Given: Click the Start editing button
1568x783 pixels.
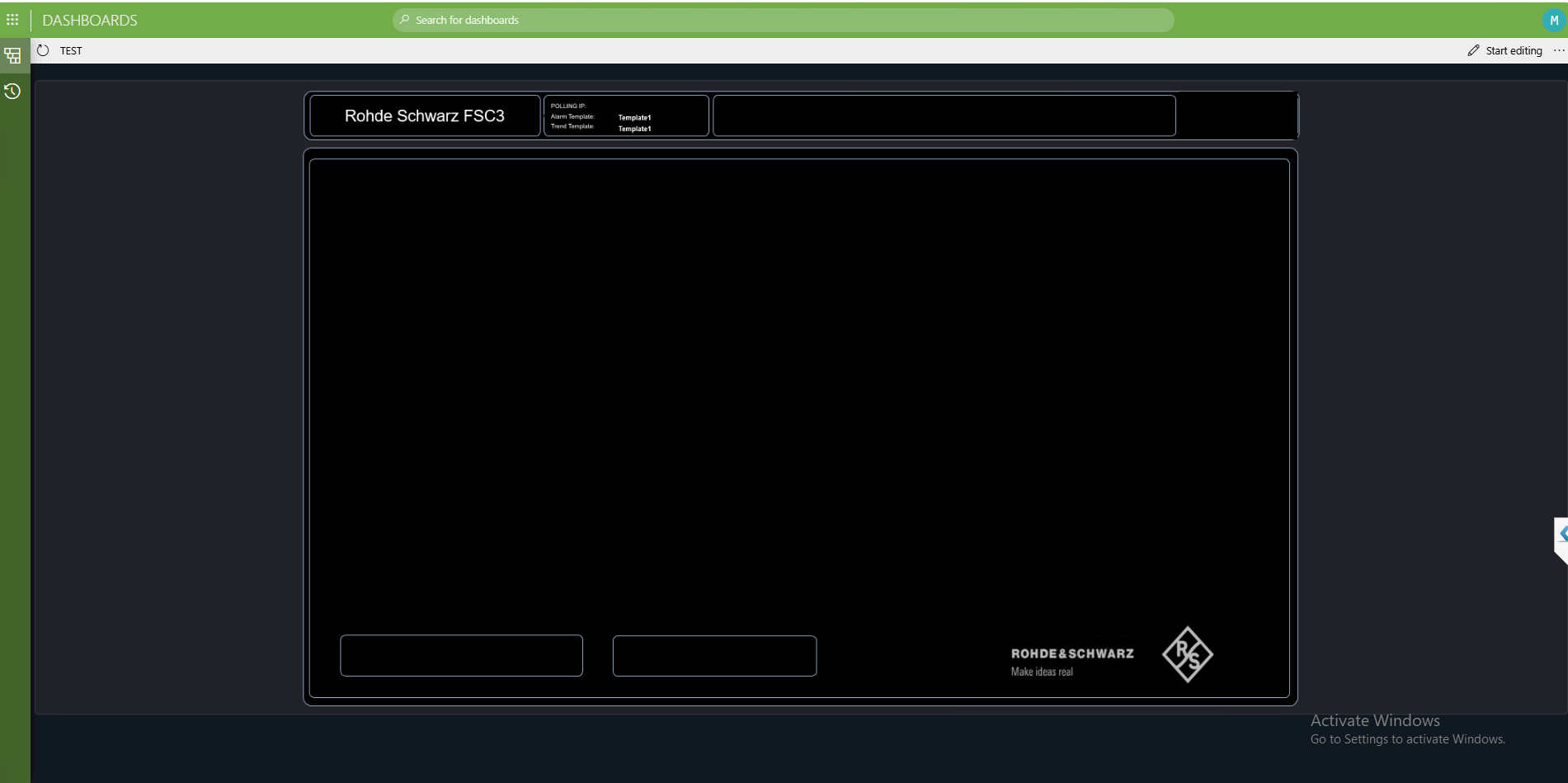Looking at the screenshot, I should point(1505,50).
